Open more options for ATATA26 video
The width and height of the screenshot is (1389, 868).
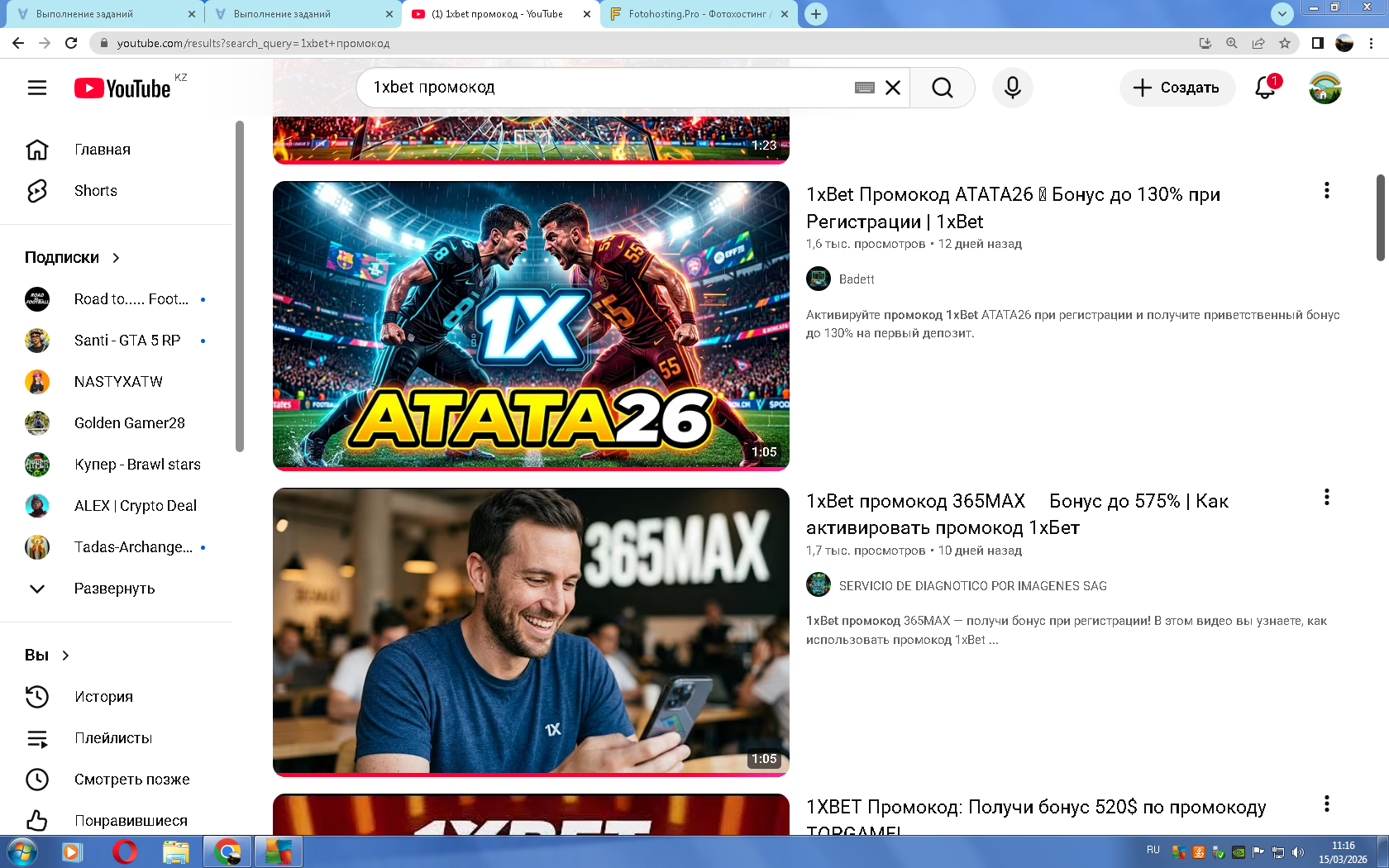[x=1327, y=191]
